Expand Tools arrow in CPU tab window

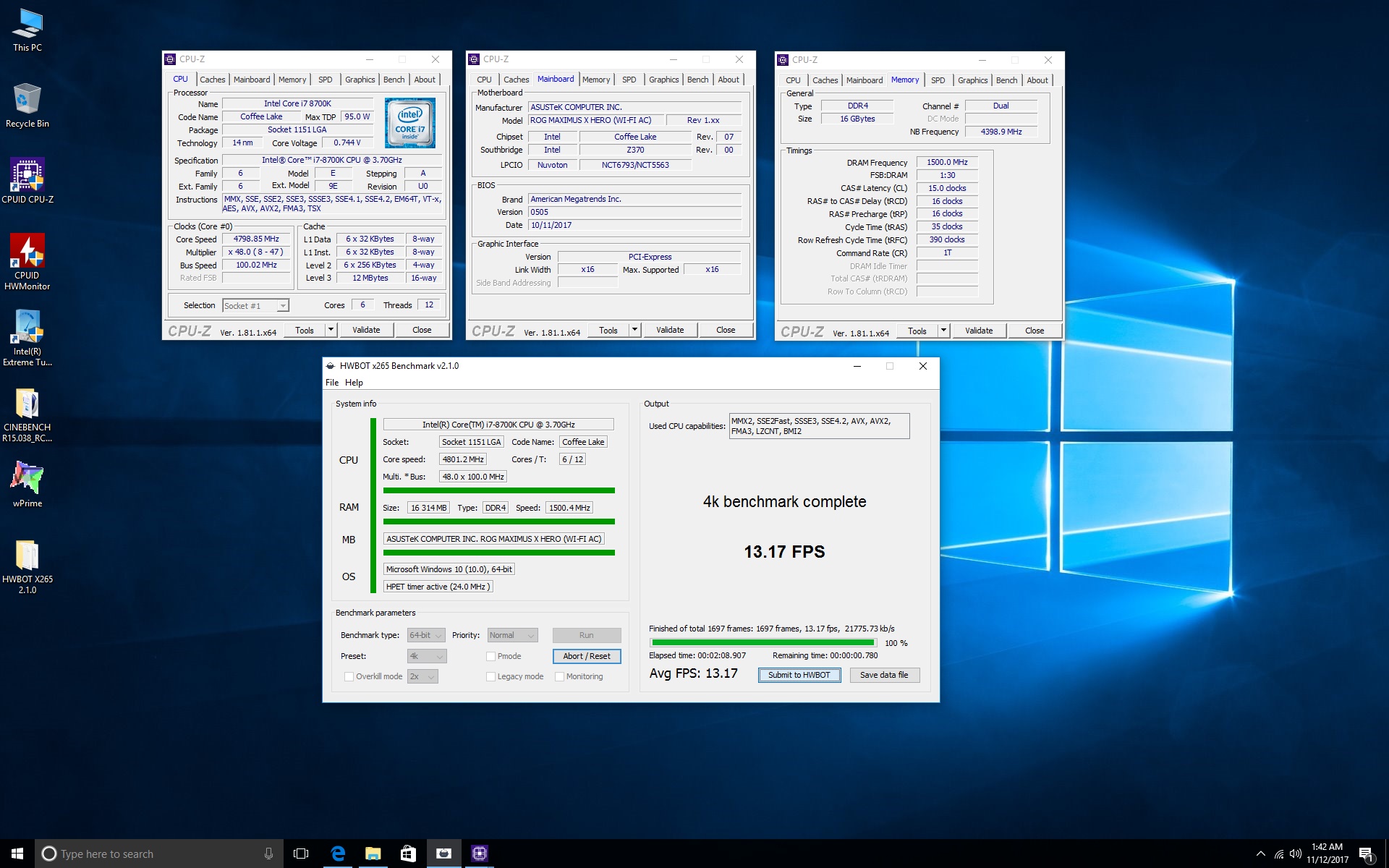coord(331,330)
